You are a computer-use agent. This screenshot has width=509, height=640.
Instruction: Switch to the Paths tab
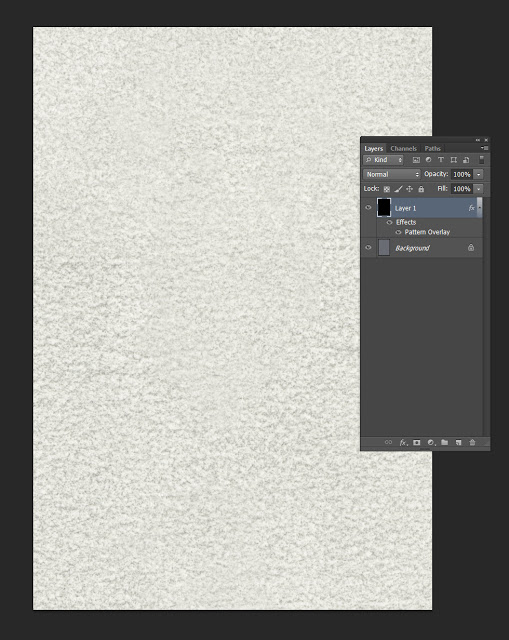432,149
